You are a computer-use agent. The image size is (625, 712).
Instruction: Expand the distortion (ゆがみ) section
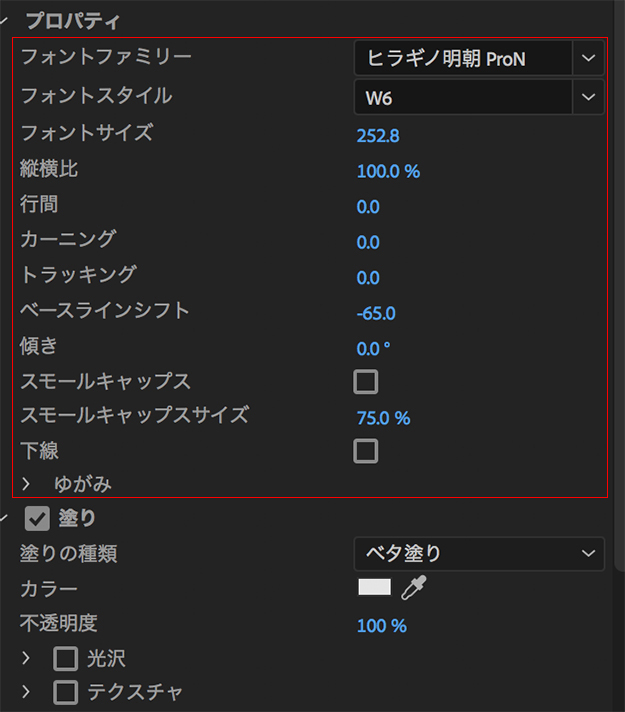[27, 485]
